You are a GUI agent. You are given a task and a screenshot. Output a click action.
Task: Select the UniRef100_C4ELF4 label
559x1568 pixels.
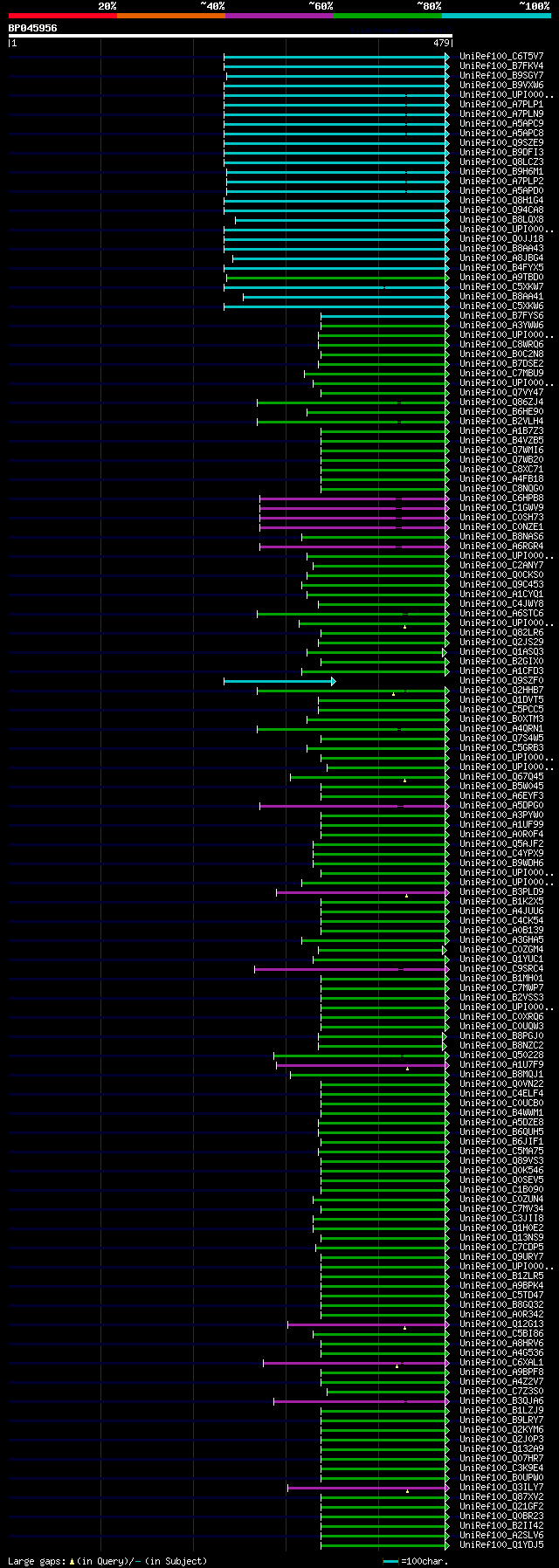(501, 1094)
